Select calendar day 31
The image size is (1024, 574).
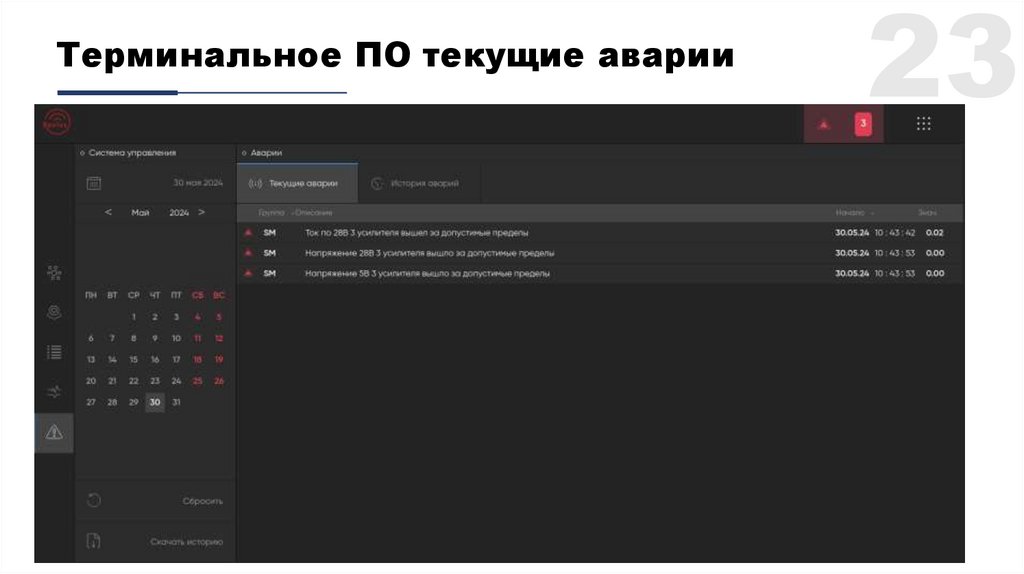[176, 402]
